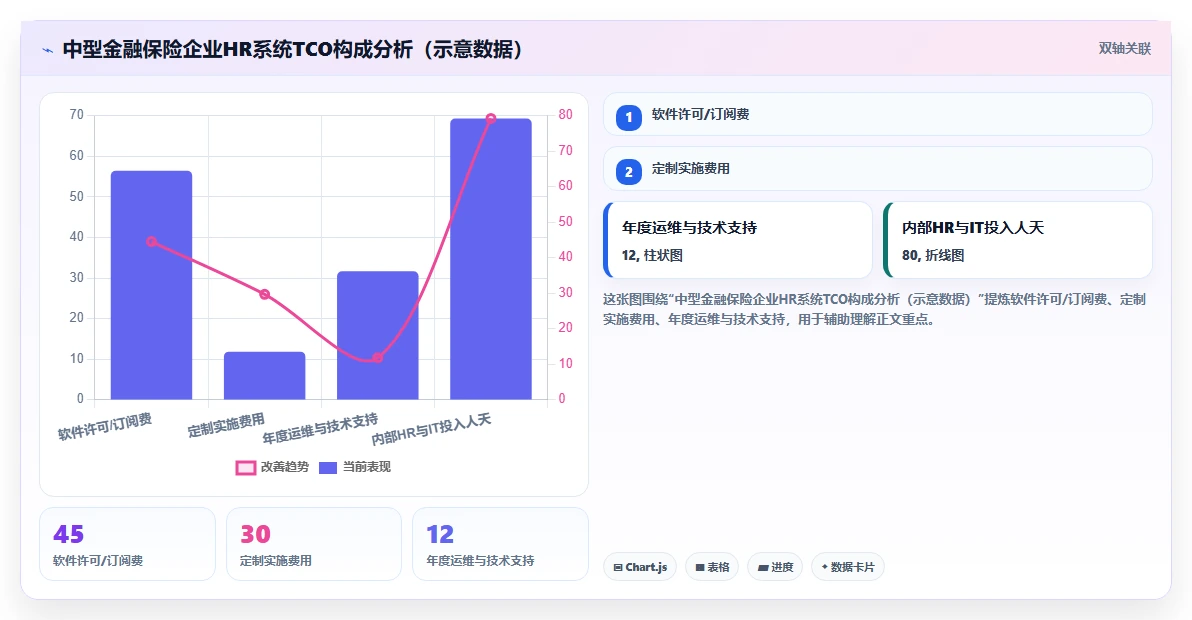The image size is (1192, 620).
Task: Click the 内部HR与IT投入人天 bar in chart
Action: [490, 259]
